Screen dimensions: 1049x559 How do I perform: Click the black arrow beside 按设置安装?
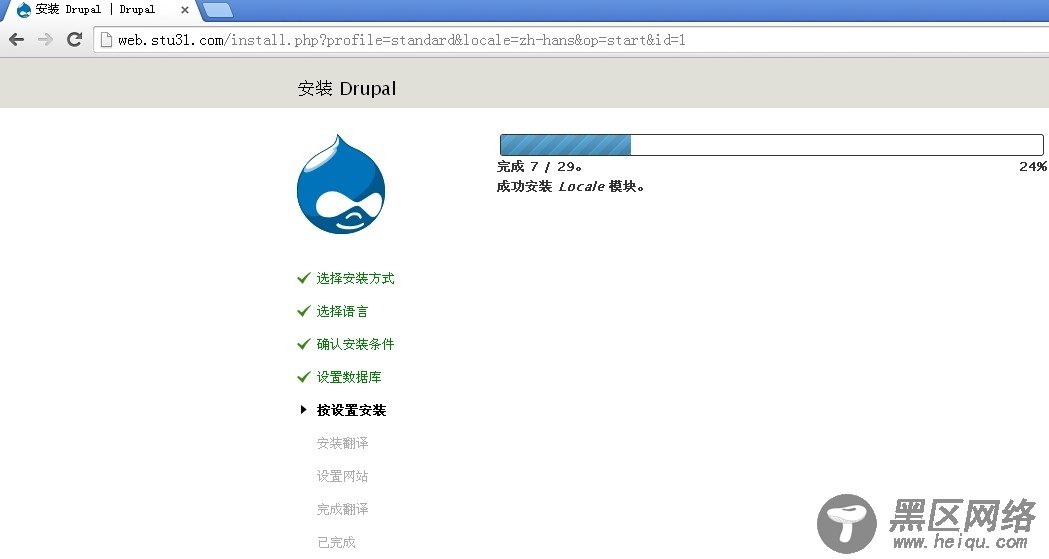pyautogui.click(x=303, y=410)
